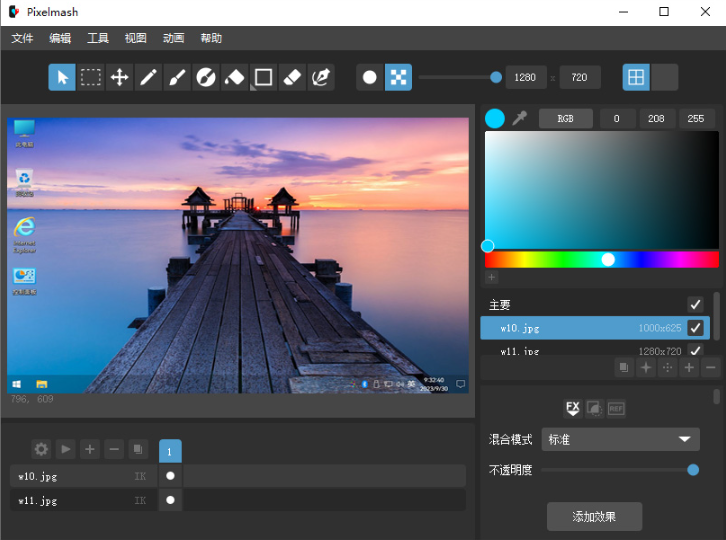This screenshot has width=726, height=540.
Task: Toggle visibility of w11.jpg layer
Action: click(x=695, y=350)
